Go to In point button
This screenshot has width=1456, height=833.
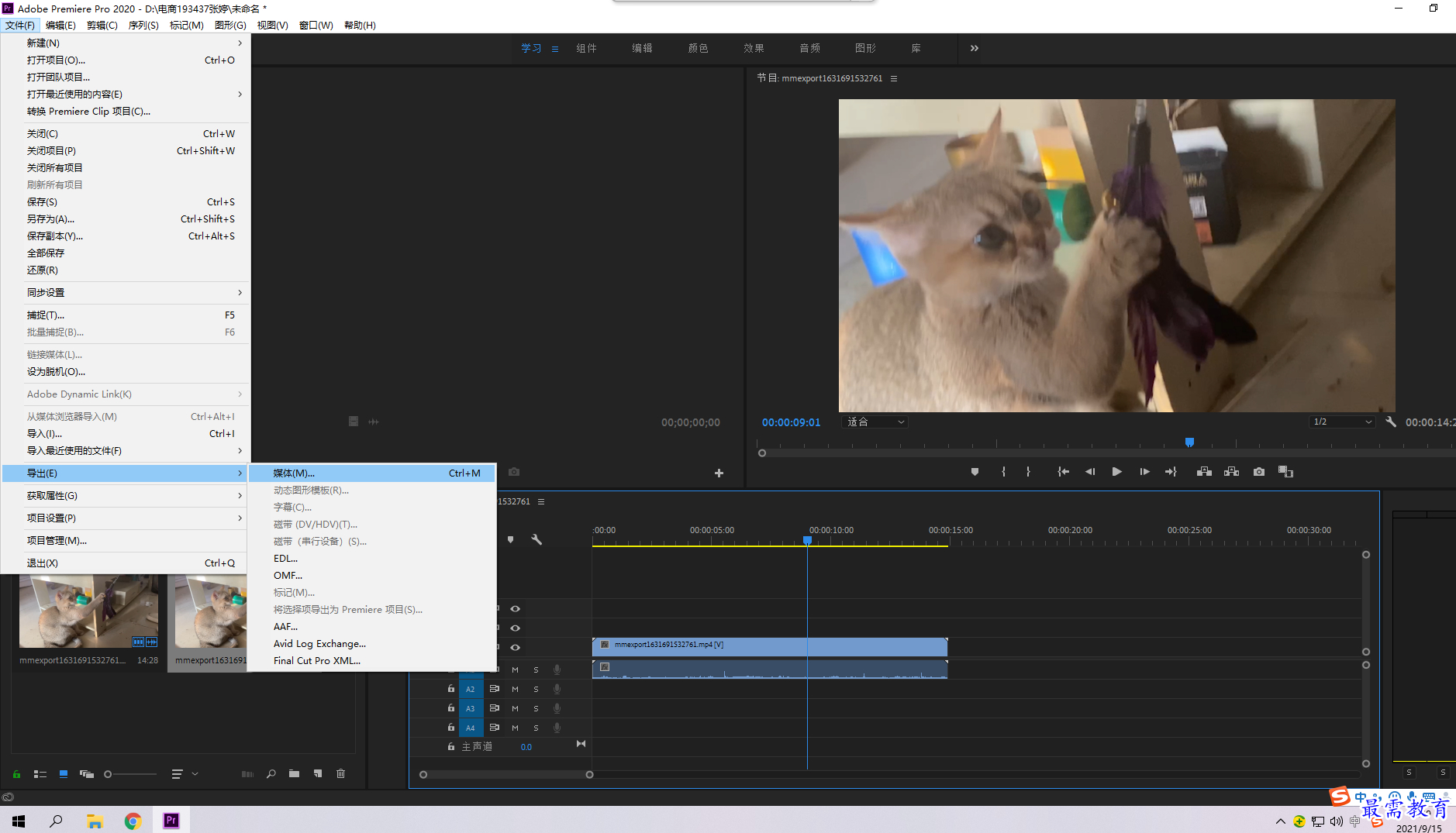(1063, 472)
